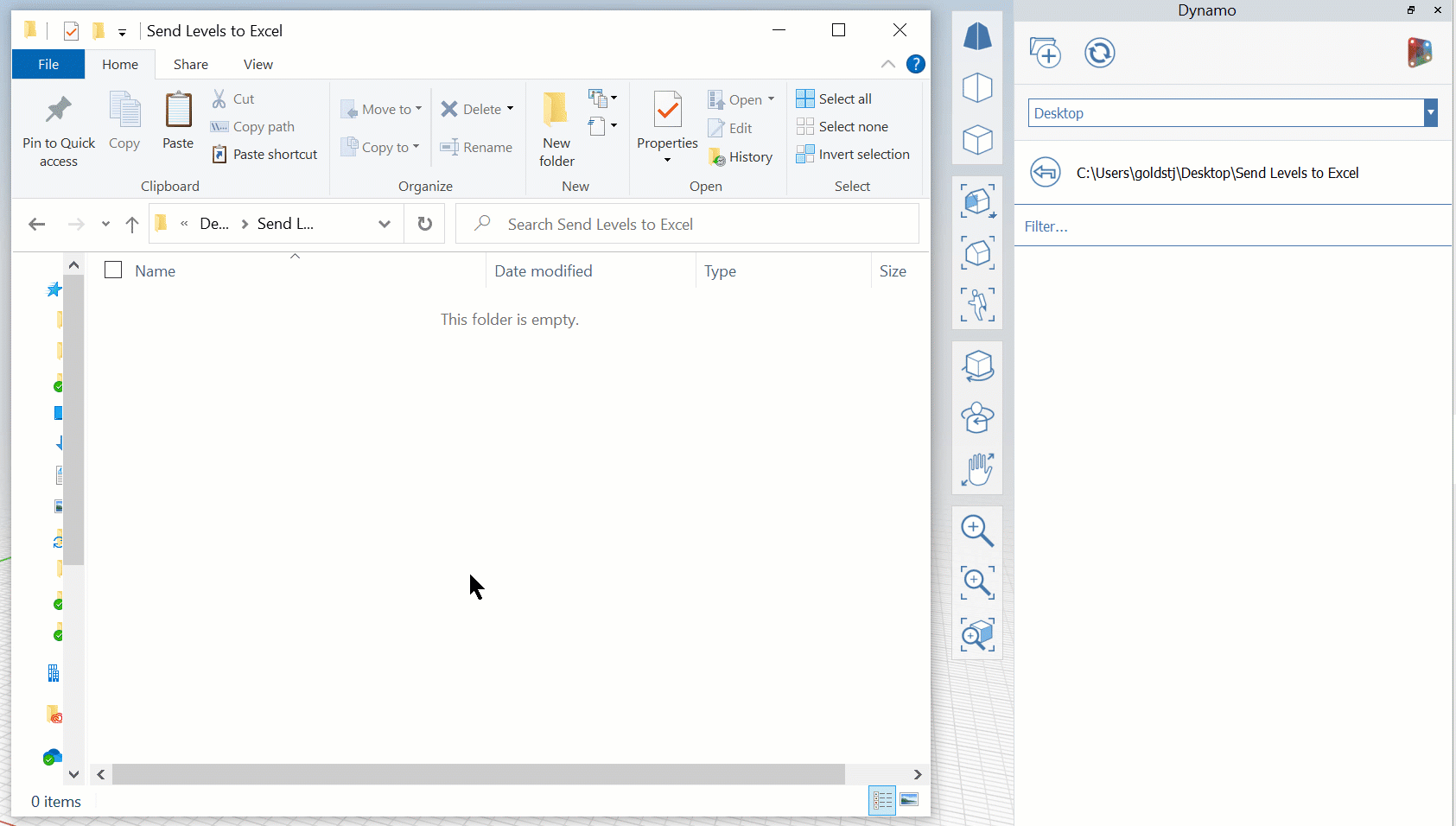Click Dynamo refresh circular arrows icon
The height and width of the screenshot is (826, 1456).
coord(1100,53)
